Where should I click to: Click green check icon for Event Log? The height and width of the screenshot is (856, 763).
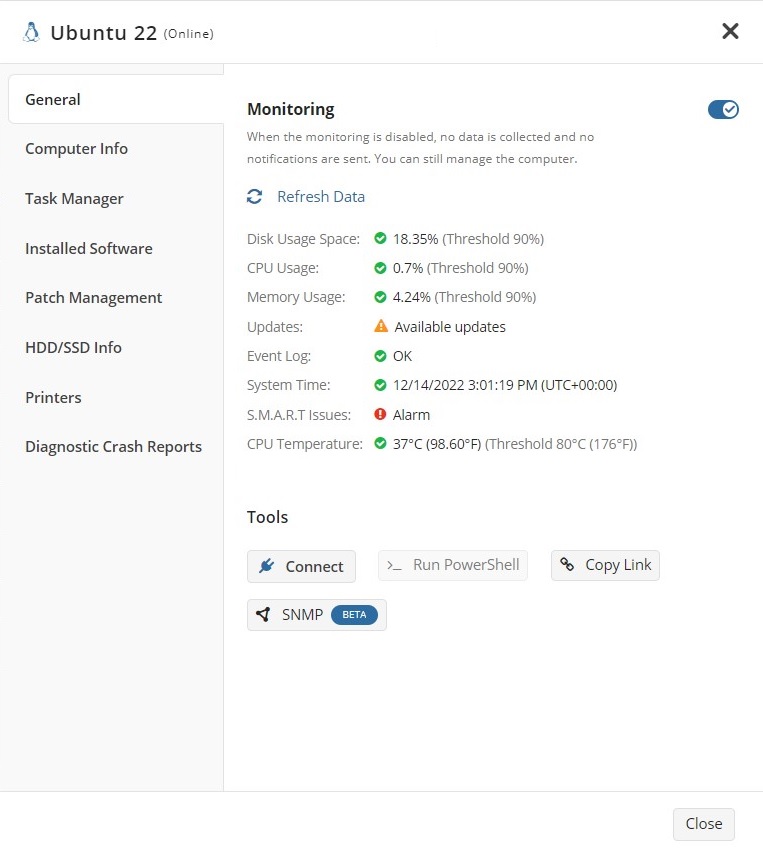pyautogui.click(x=380, y=356)
